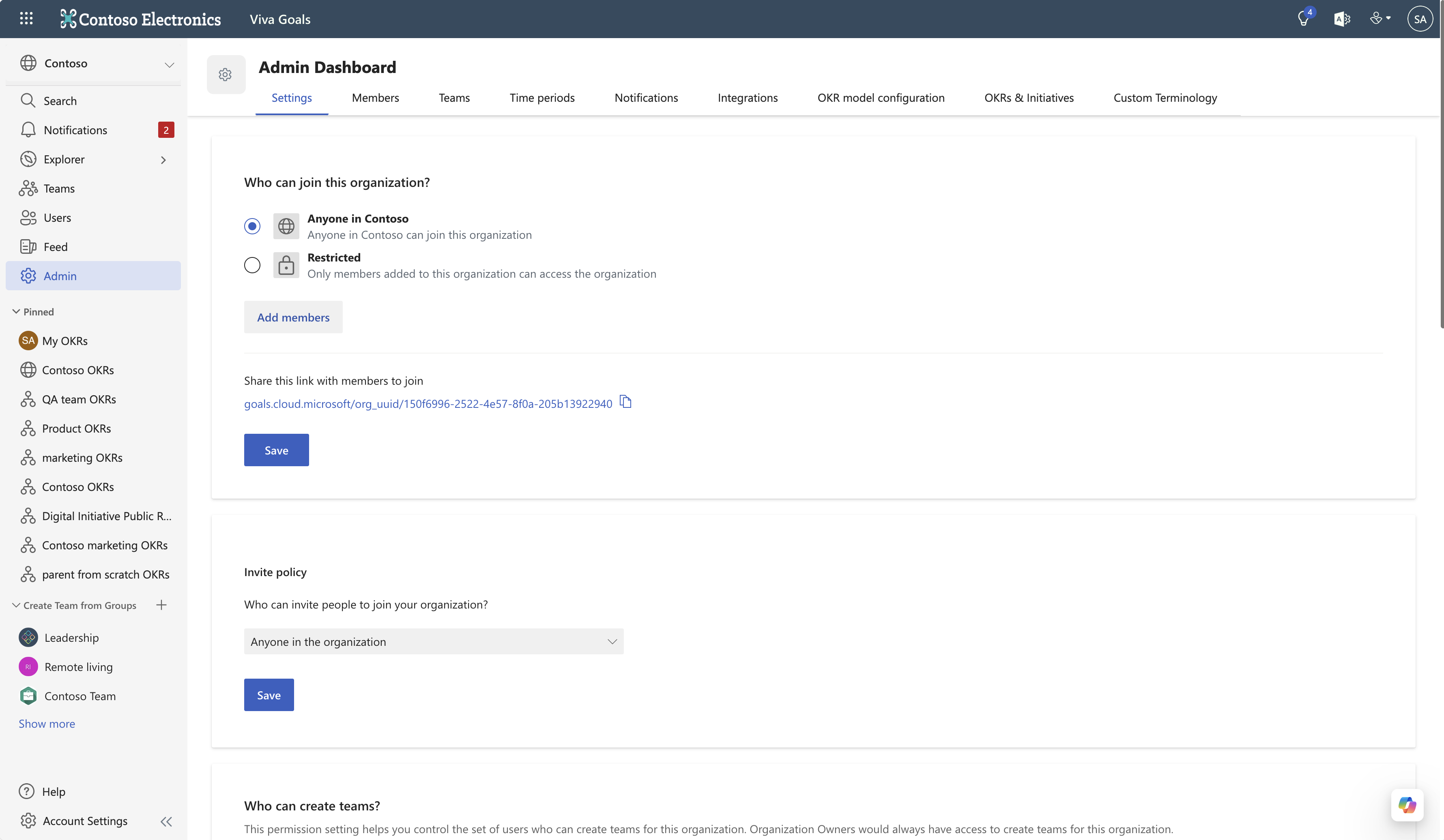Open Digital Initiative Public R... item

point(93,516)
